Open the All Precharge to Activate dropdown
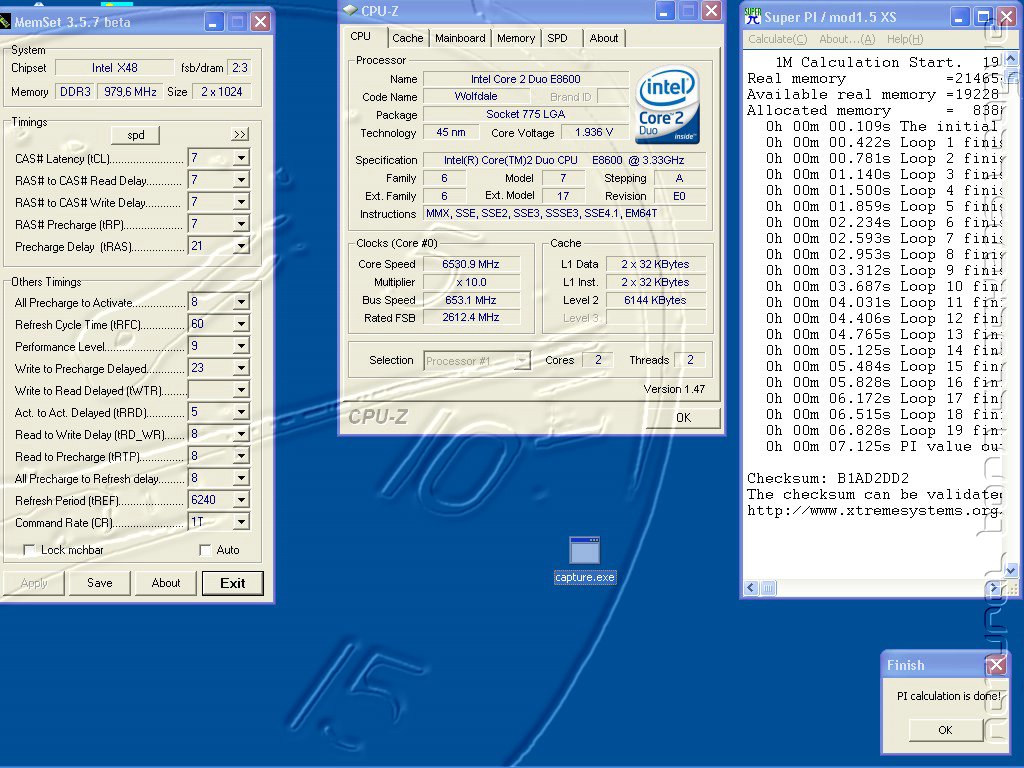1024x768 pixels. click(x=242, y=302)
